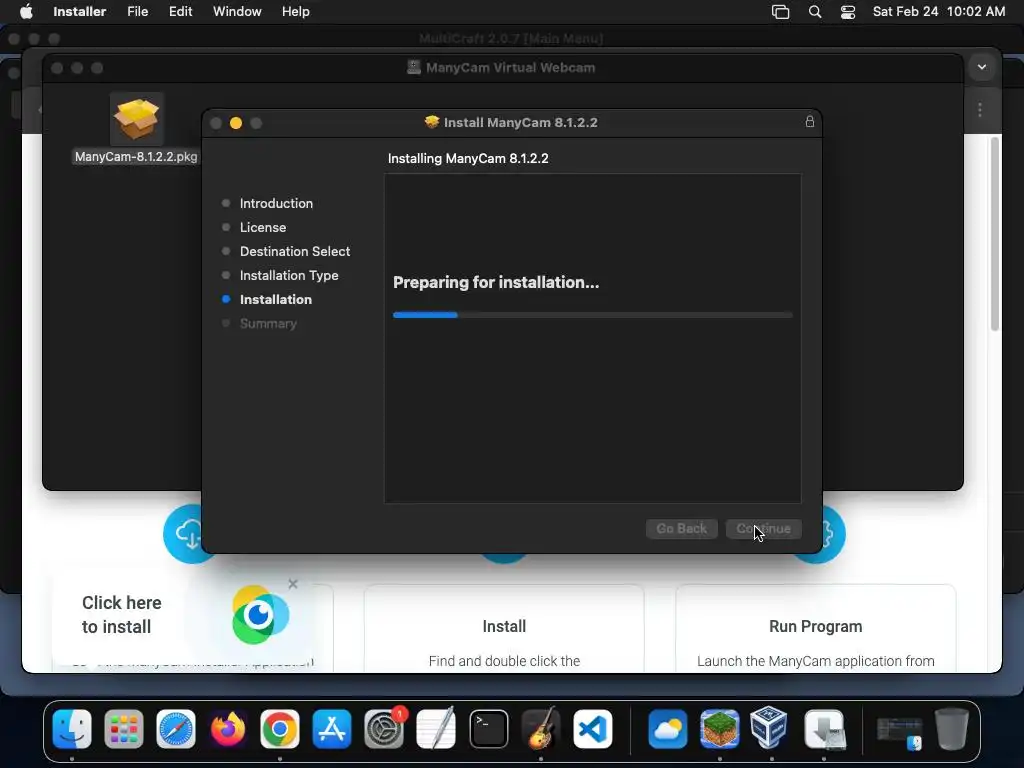1024x768 pixels.
Task: Click 'Click here to install' banner text
Action: click(x=121, y=615)
